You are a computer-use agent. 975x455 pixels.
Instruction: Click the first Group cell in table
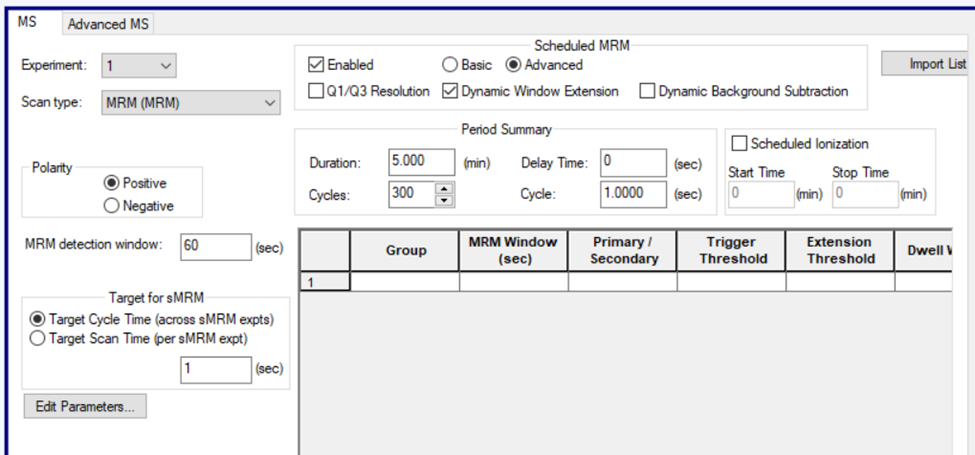404,282
